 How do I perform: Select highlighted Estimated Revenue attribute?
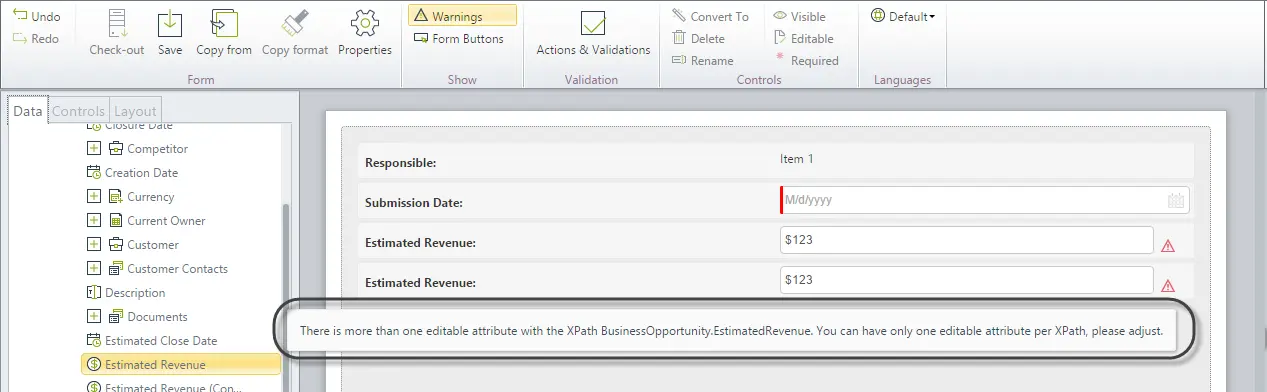pyautogui.click(x=181, y=365)
